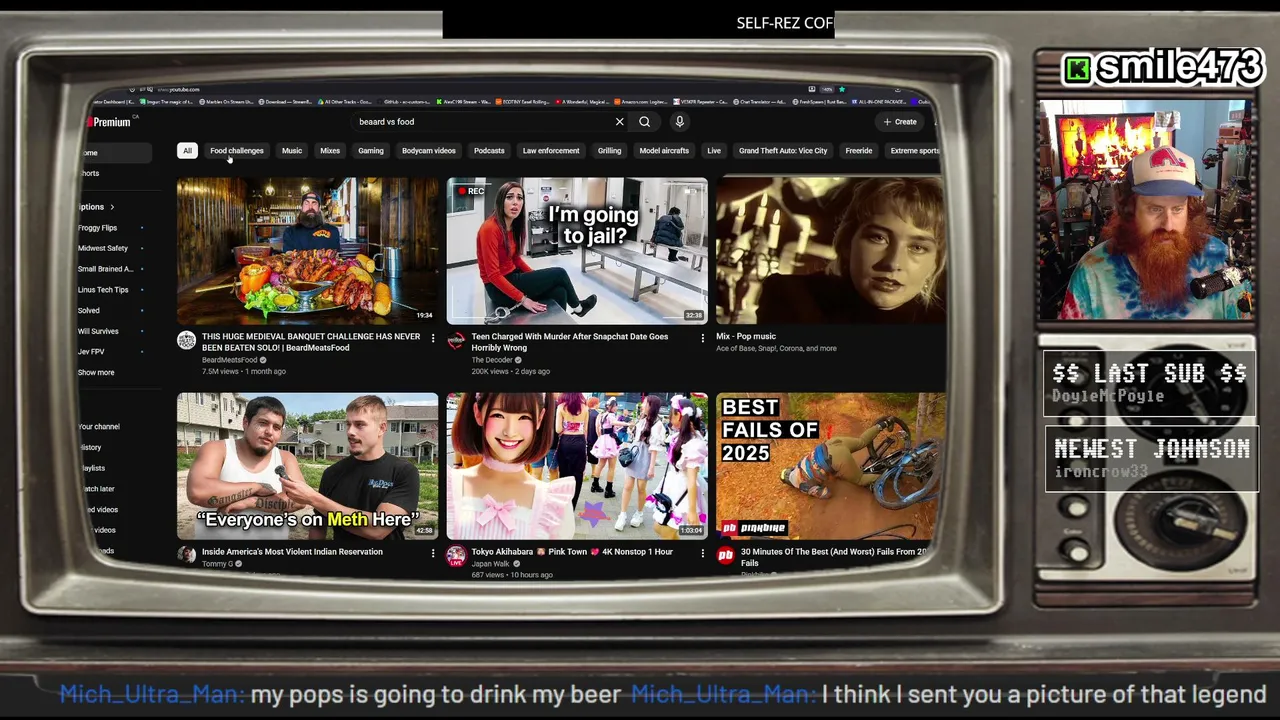1280x720 pixels.
Task: Open the Home item in the sidebar
Action: pyautogui.click(x=113, y=153)
